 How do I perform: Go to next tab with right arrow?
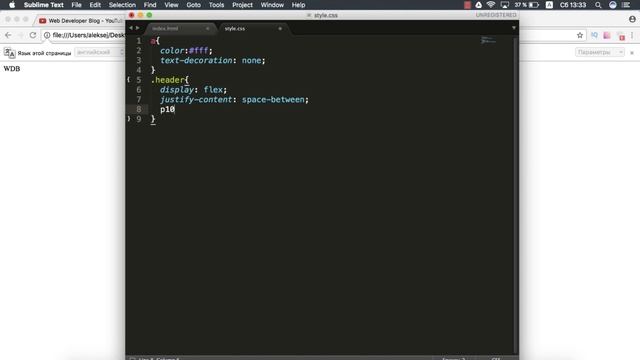(x=138, y=28)
